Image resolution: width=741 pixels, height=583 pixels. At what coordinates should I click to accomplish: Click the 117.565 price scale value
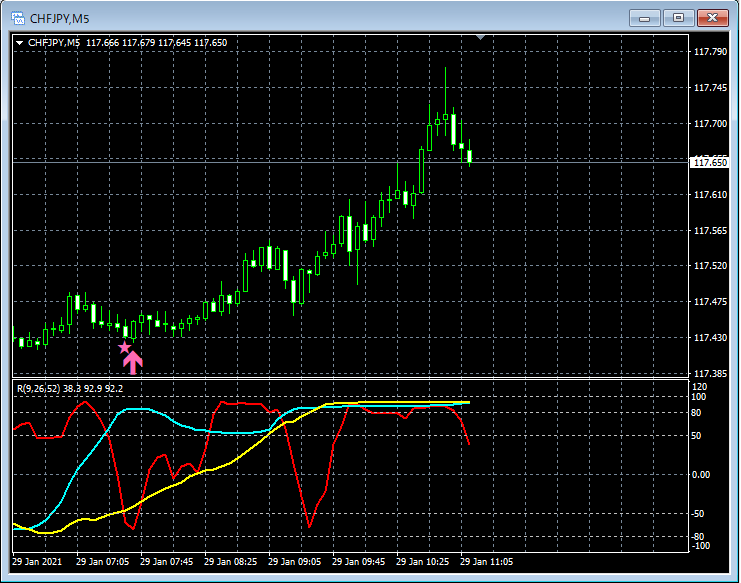[x=710, y=231]
